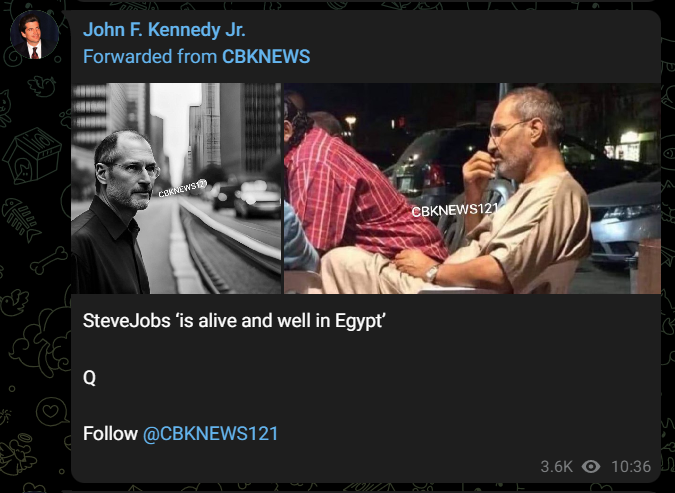Open John F. Kennedy Jr. profile avatar
Image resolution: width=675 pixels, height=493 pixels.
[x=34, y=34]
